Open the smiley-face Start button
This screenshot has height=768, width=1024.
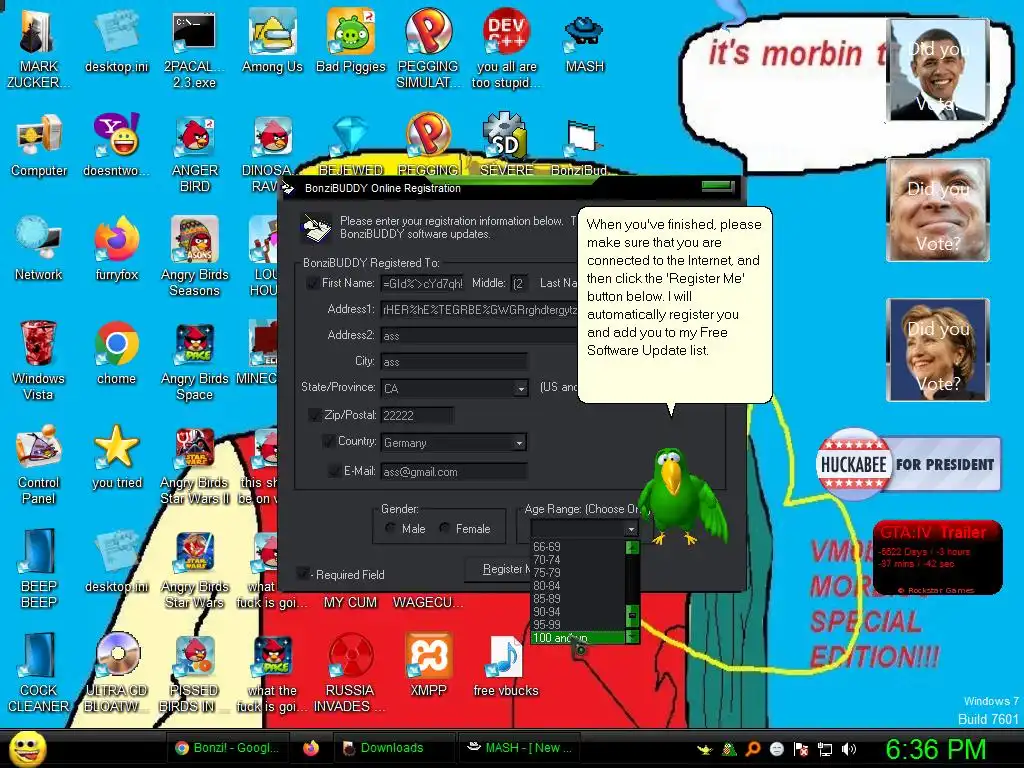27,748
